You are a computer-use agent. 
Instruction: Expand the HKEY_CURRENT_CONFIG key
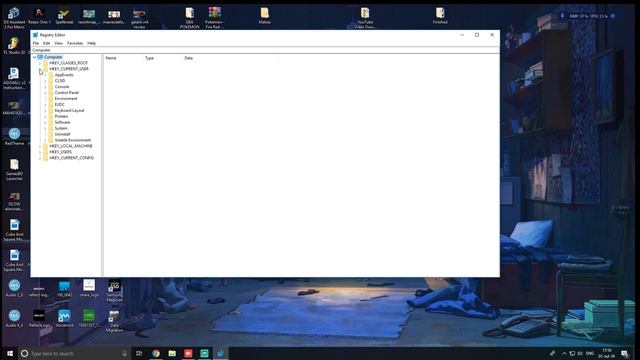click(x=40, y=158)
